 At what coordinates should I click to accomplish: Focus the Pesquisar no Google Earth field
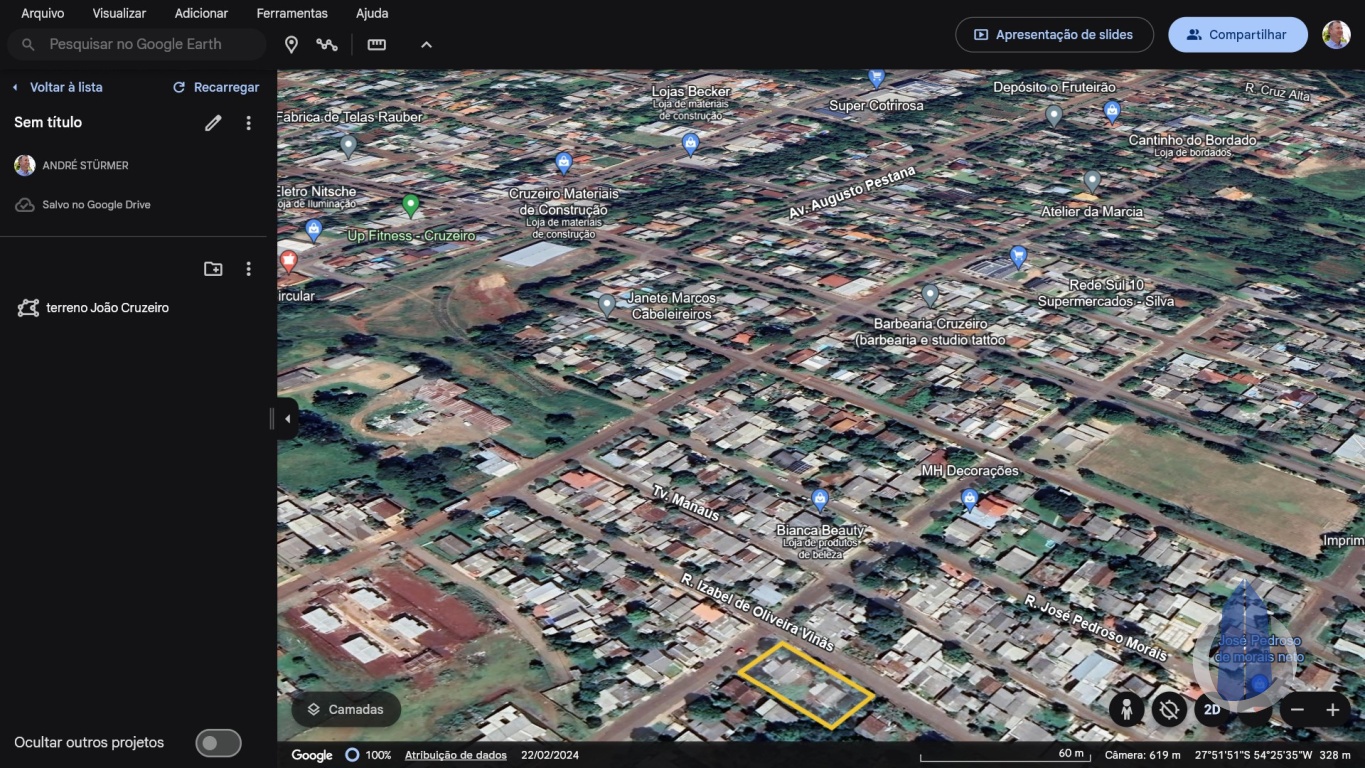click(x=137, y=44)
